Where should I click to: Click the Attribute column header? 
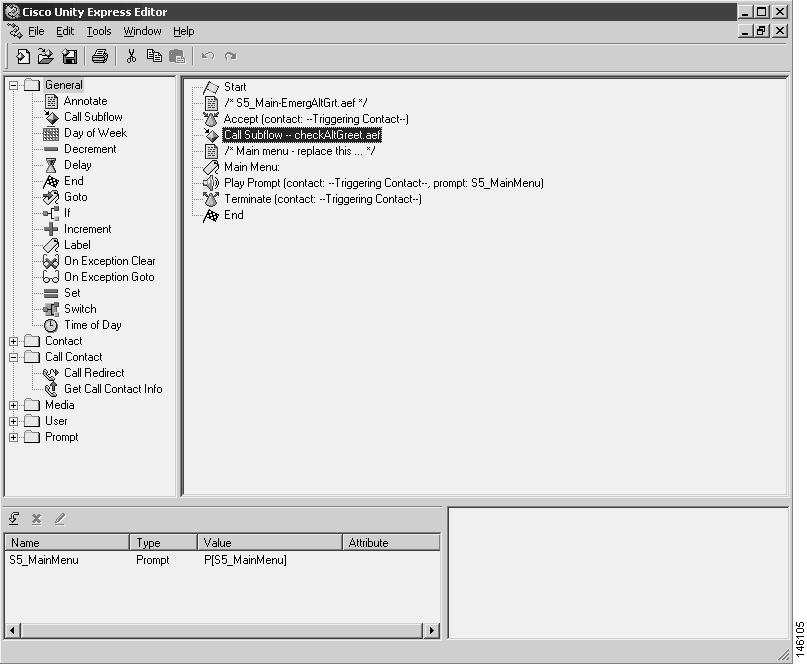392,543
